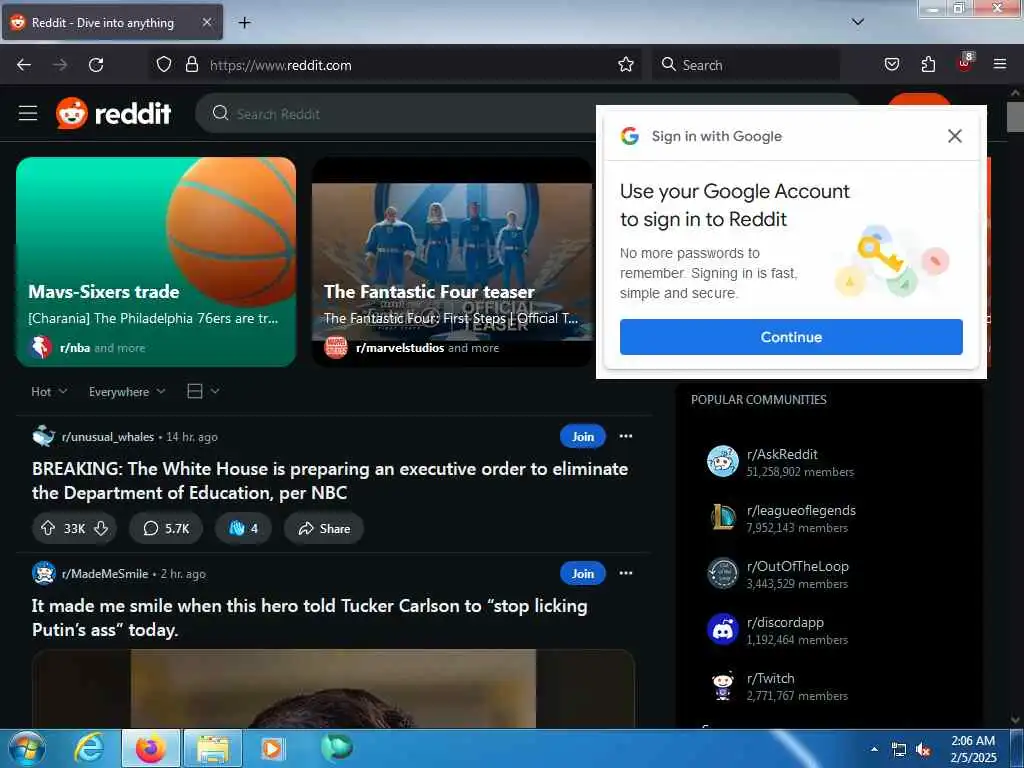1024x768 pixels.
Task: Open Reddit hamburger navigation menu
Action: tap(28, 114)
